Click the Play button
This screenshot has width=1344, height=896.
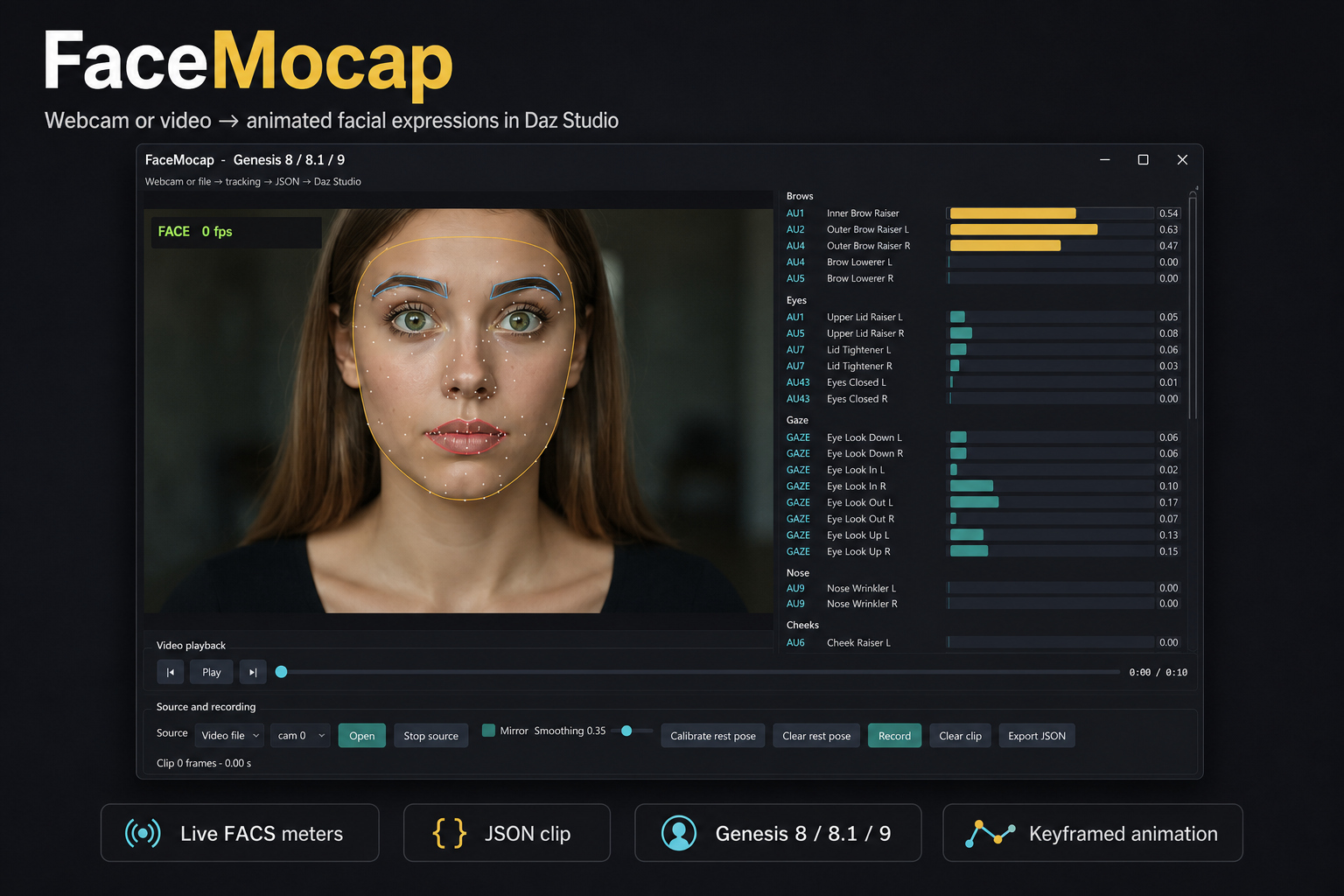[212, 672]
